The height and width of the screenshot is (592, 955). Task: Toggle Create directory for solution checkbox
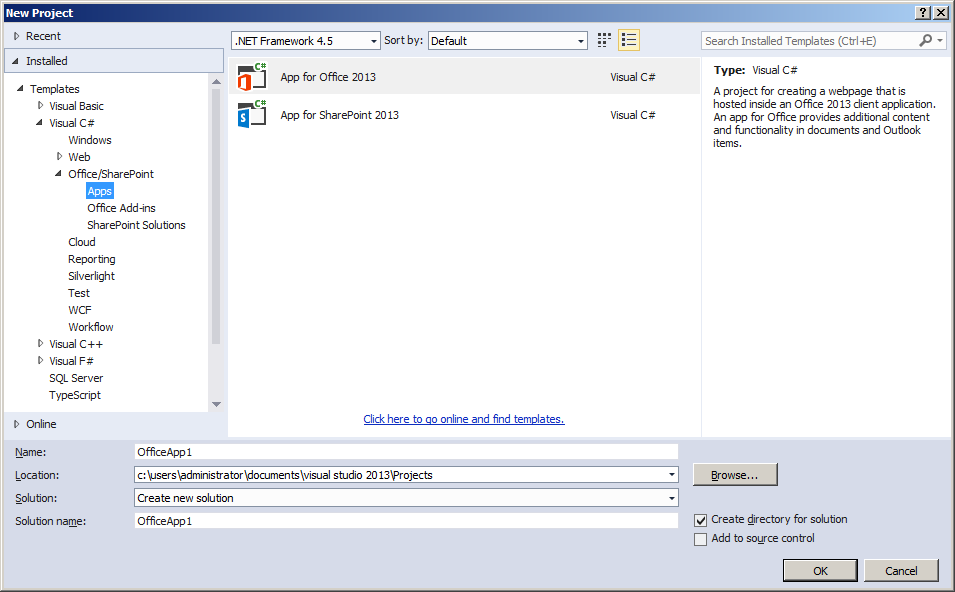tap(700, 520)
